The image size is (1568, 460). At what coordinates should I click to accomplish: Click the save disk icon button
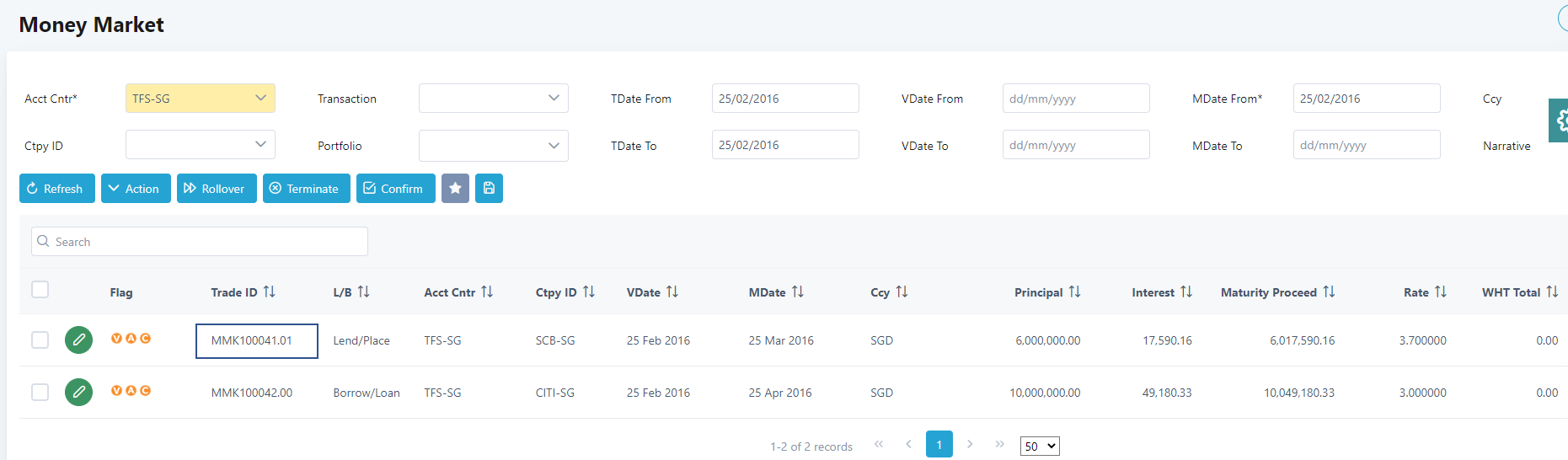click(x=489, y=189)
